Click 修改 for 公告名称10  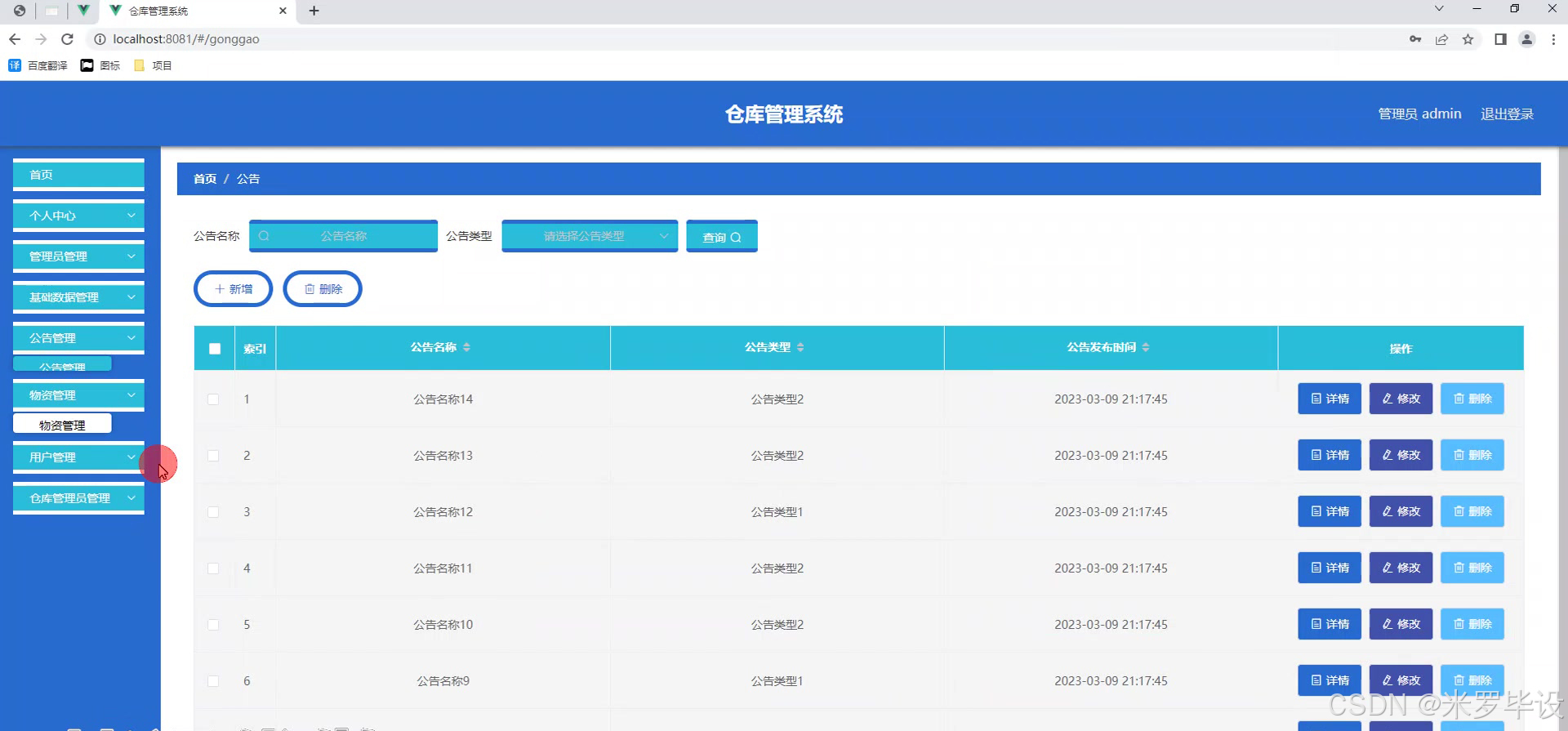pos(1401,624)
